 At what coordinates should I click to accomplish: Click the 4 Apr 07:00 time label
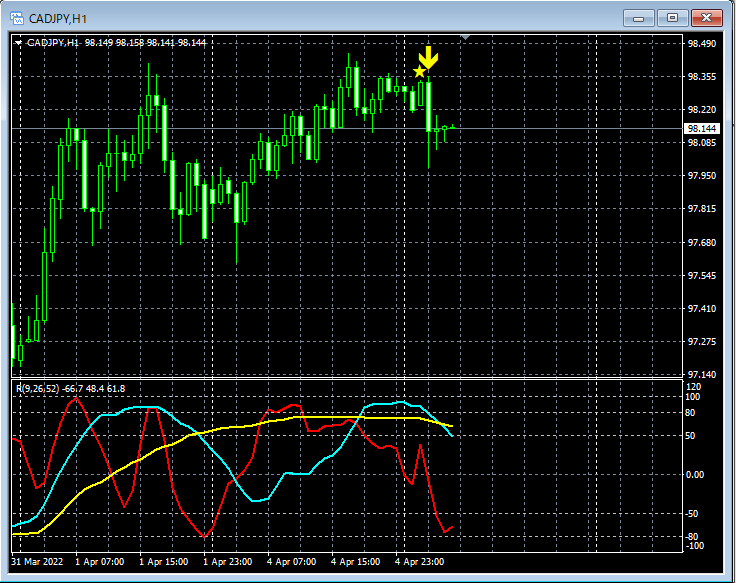(x=291, y=561)
